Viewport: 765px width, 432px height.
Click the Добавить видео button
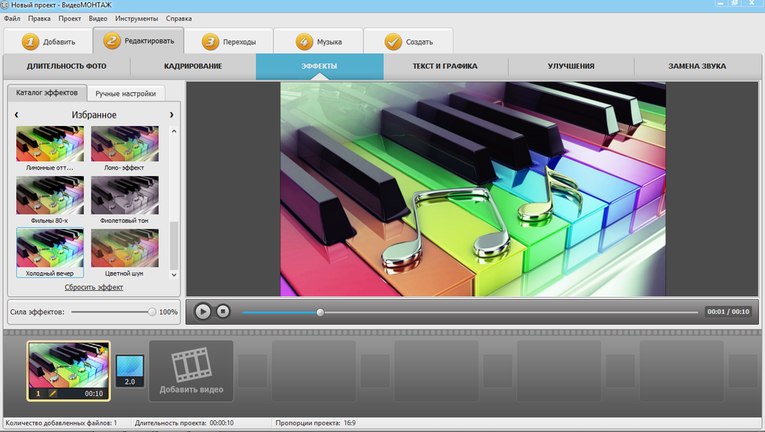(x=191, y=371)
